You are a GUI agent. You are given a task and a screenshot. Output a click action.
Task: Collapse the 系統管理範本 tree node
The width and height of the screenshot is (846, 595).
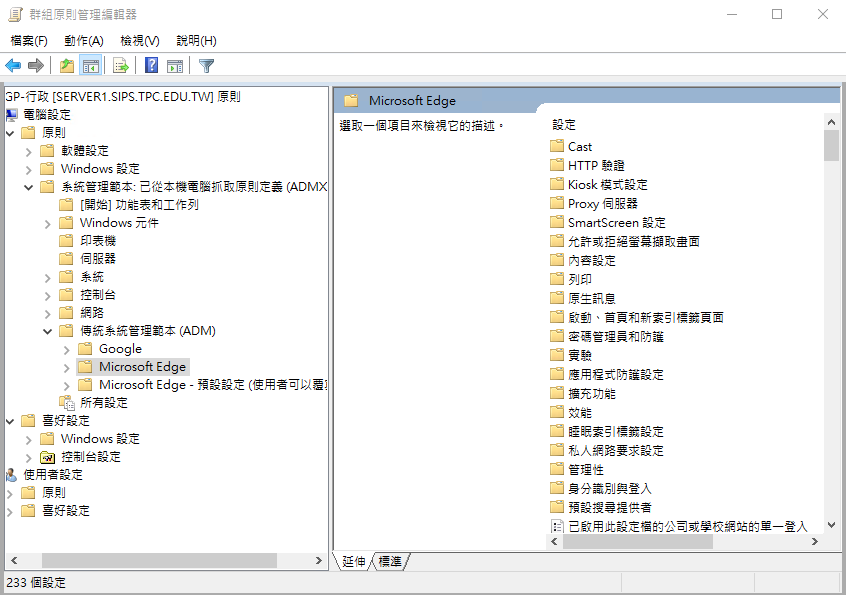(29, 187)
